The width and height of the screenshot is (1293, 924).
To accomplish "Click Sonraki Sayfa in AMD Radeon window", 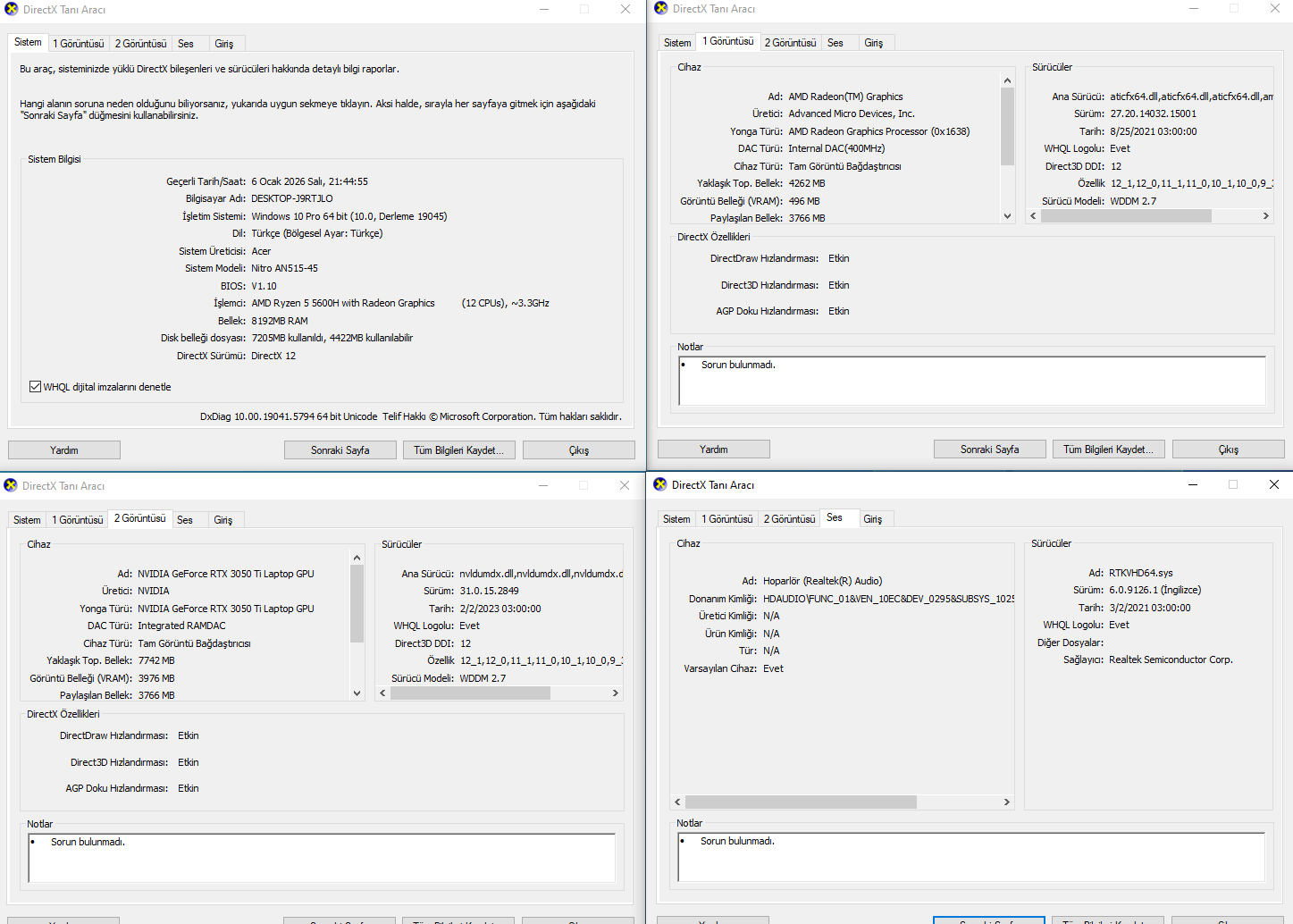I will coord(990,449).
